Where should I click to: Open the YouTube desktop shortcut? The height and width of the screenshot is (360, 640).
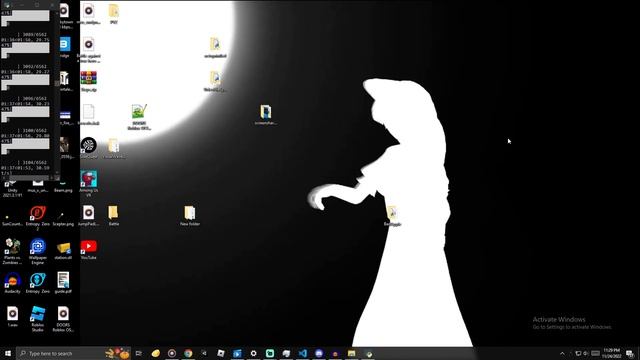[x=89, y=250]
